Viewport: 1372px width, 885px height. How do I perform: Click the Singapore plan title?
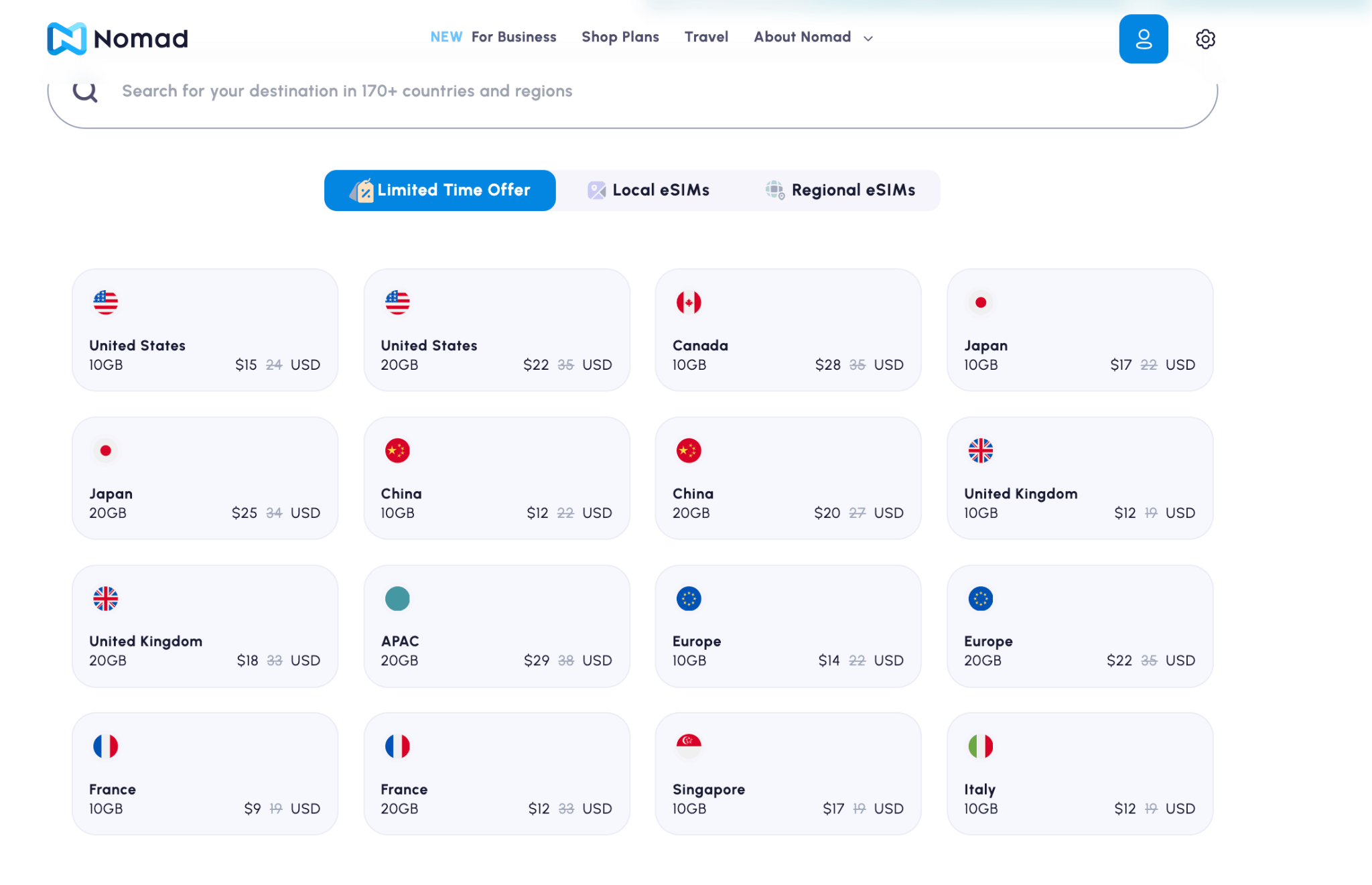click(x=709, y=789)
